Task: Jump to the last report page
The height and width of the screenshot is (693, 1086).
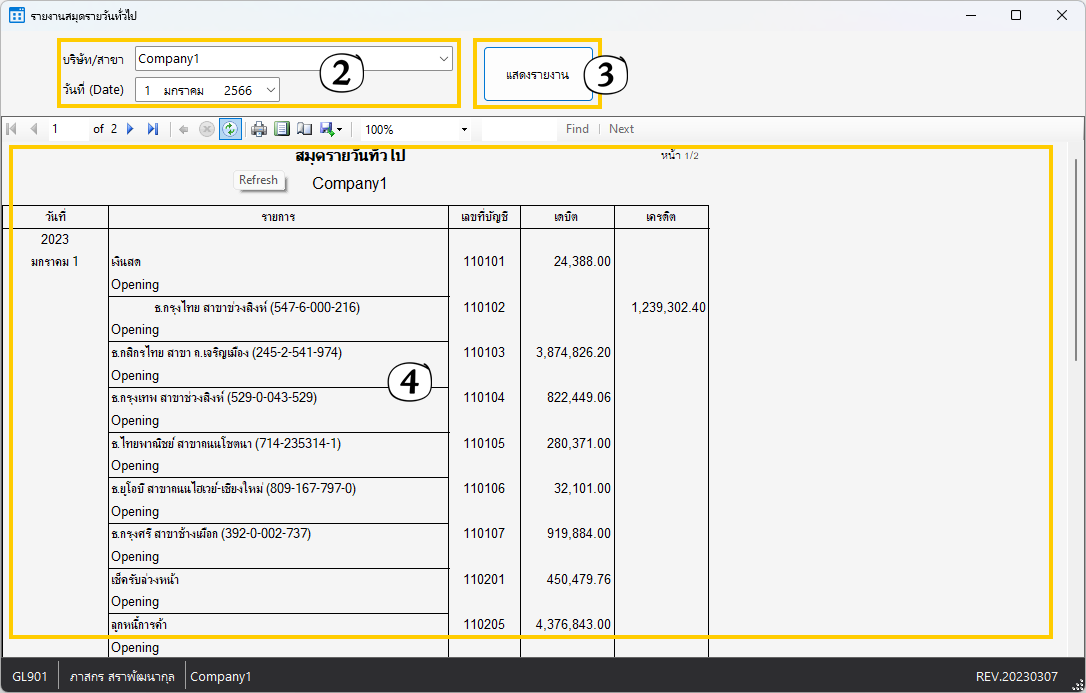Action: [153, 129]
